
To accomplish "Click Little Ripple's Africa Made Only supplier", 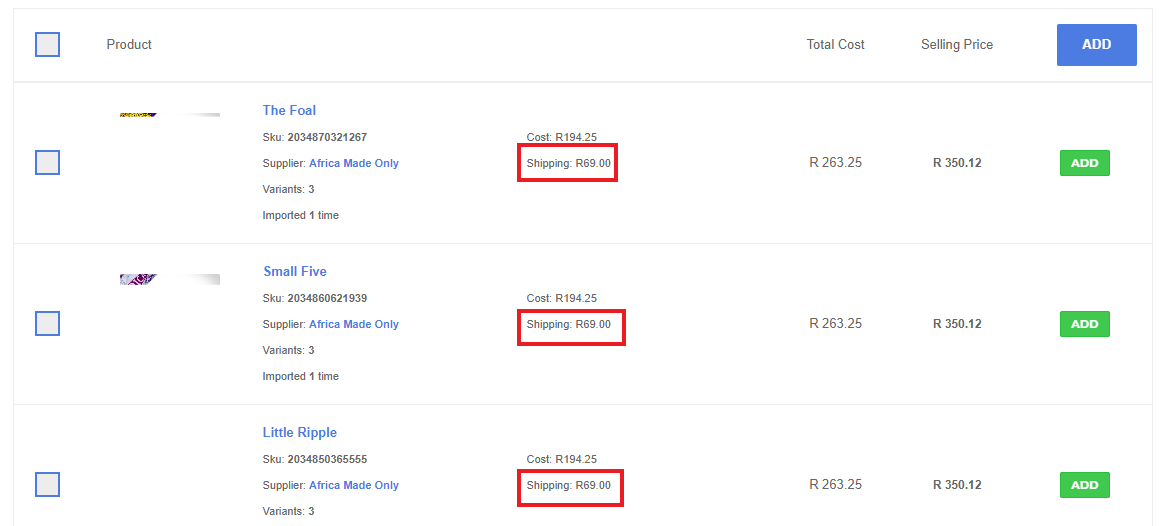I will [x=354, y=485].
